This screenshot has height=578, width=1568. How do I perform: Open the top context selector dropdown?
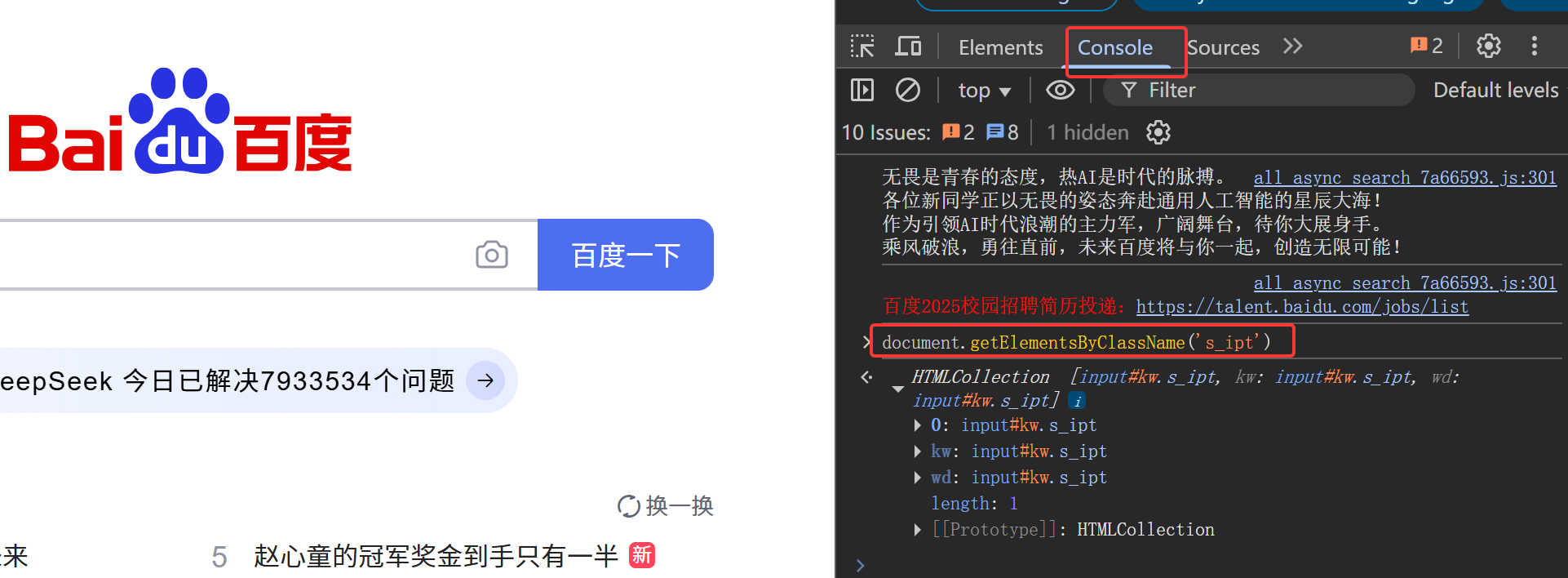click(985, 91)
